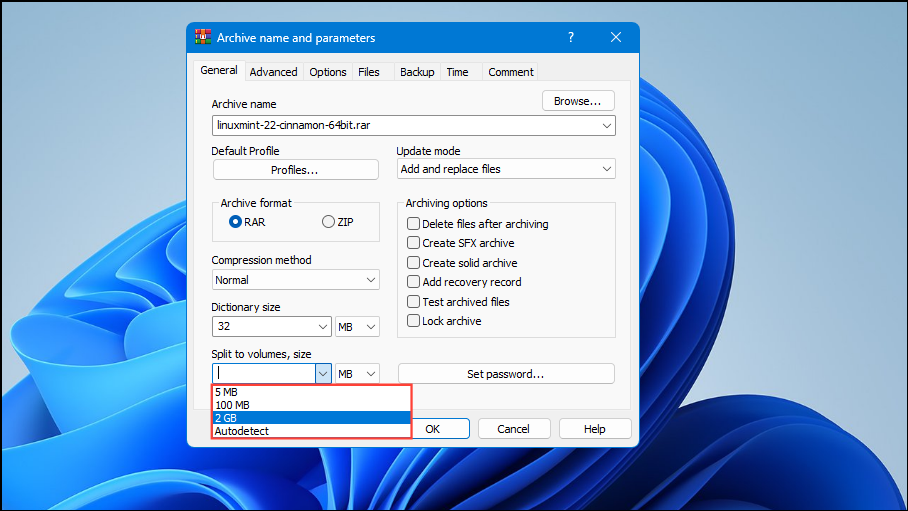Close the Archive name and parameters dialog
The image size is (908, 511).
point(616,38)
